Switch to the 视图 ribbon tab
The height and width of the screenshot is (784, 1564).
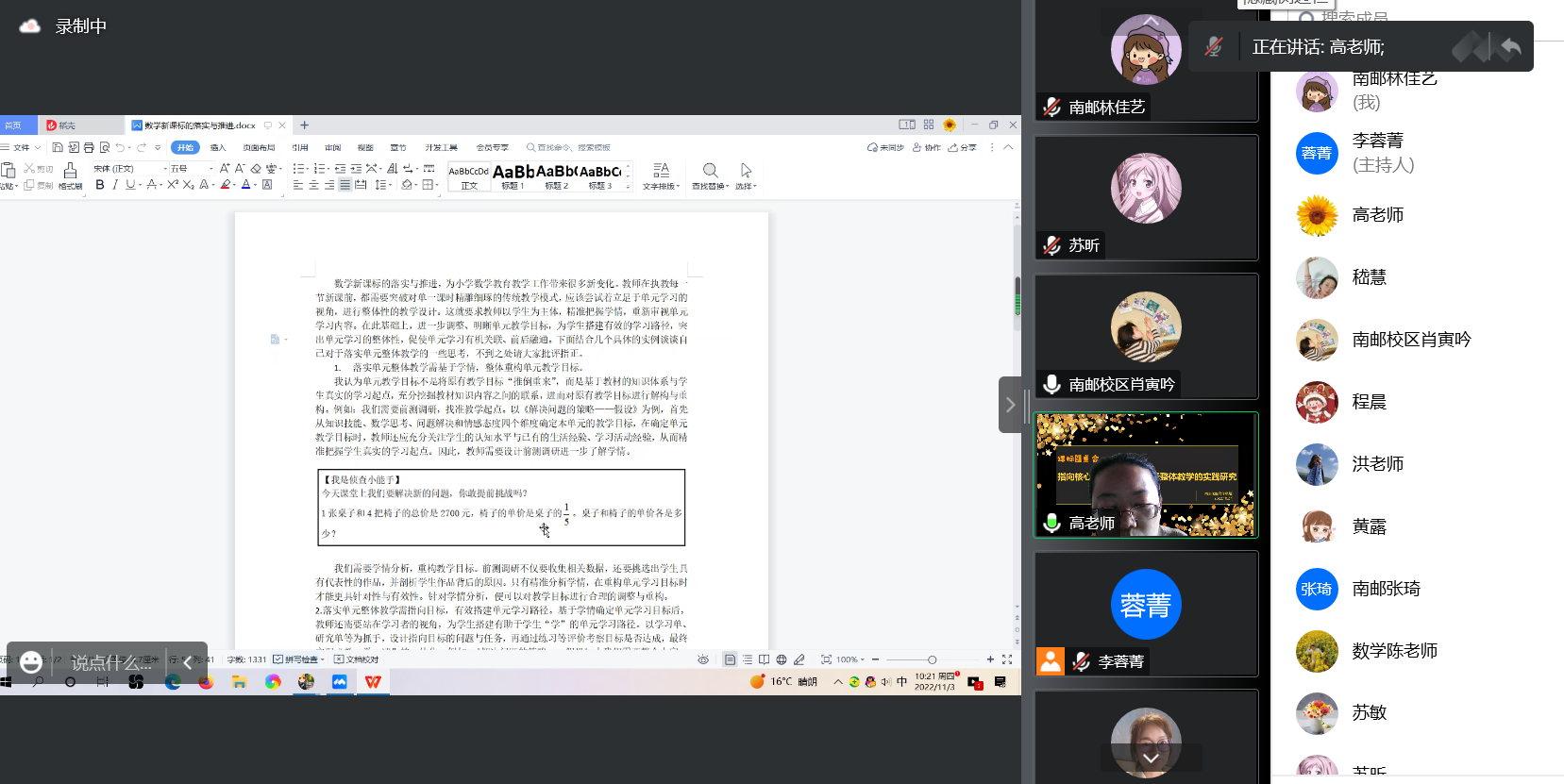365,147
